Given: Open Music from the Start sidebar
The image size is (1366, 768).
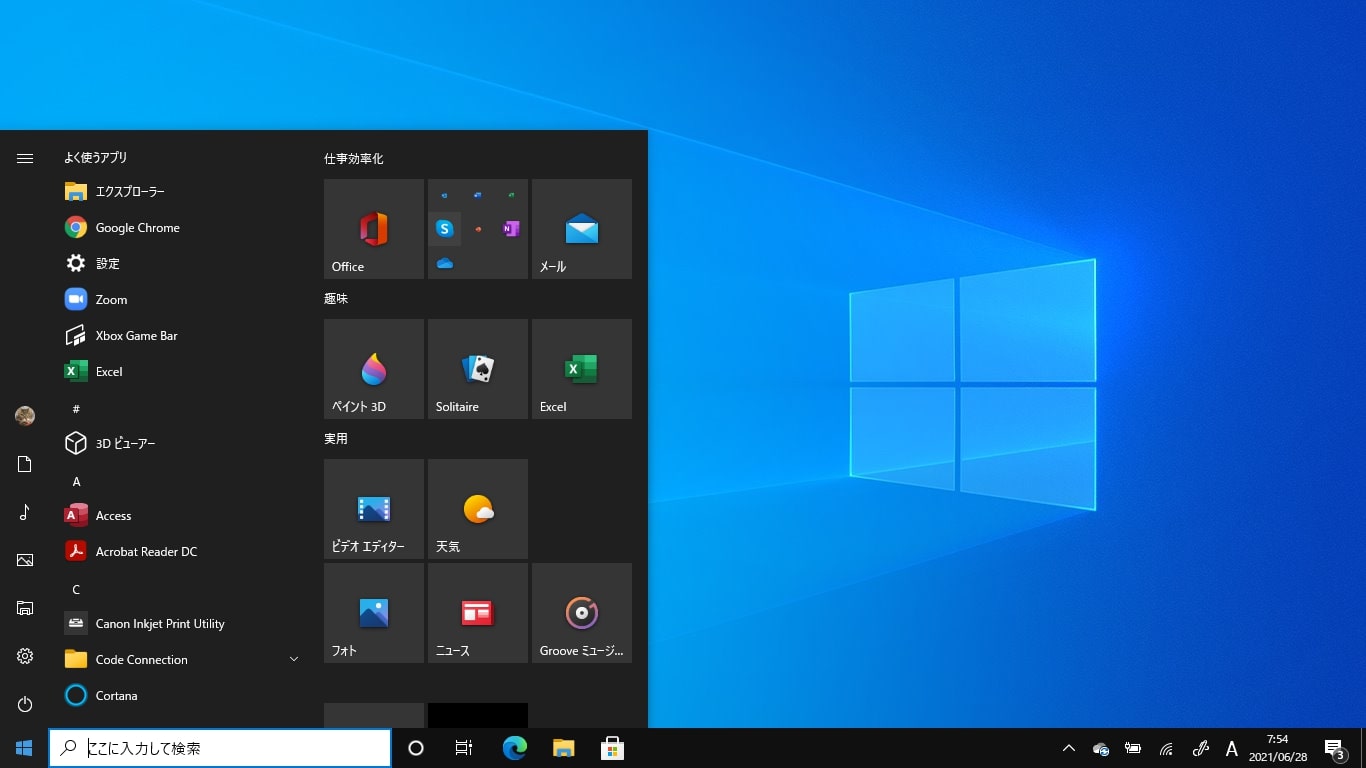Looking at the screenshot, I should tap(25, 512).
